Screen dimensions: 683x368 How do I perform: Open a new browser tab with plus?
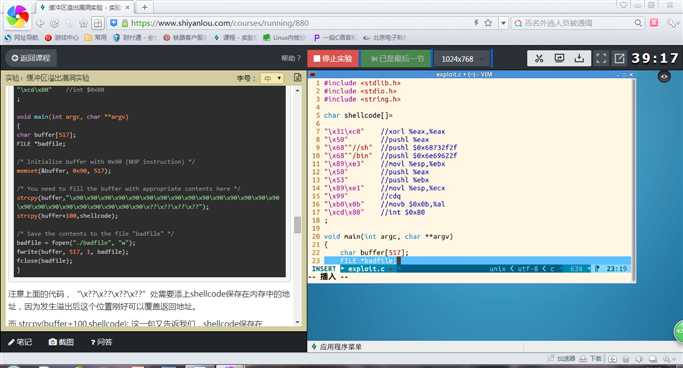(x=144, y=7)
